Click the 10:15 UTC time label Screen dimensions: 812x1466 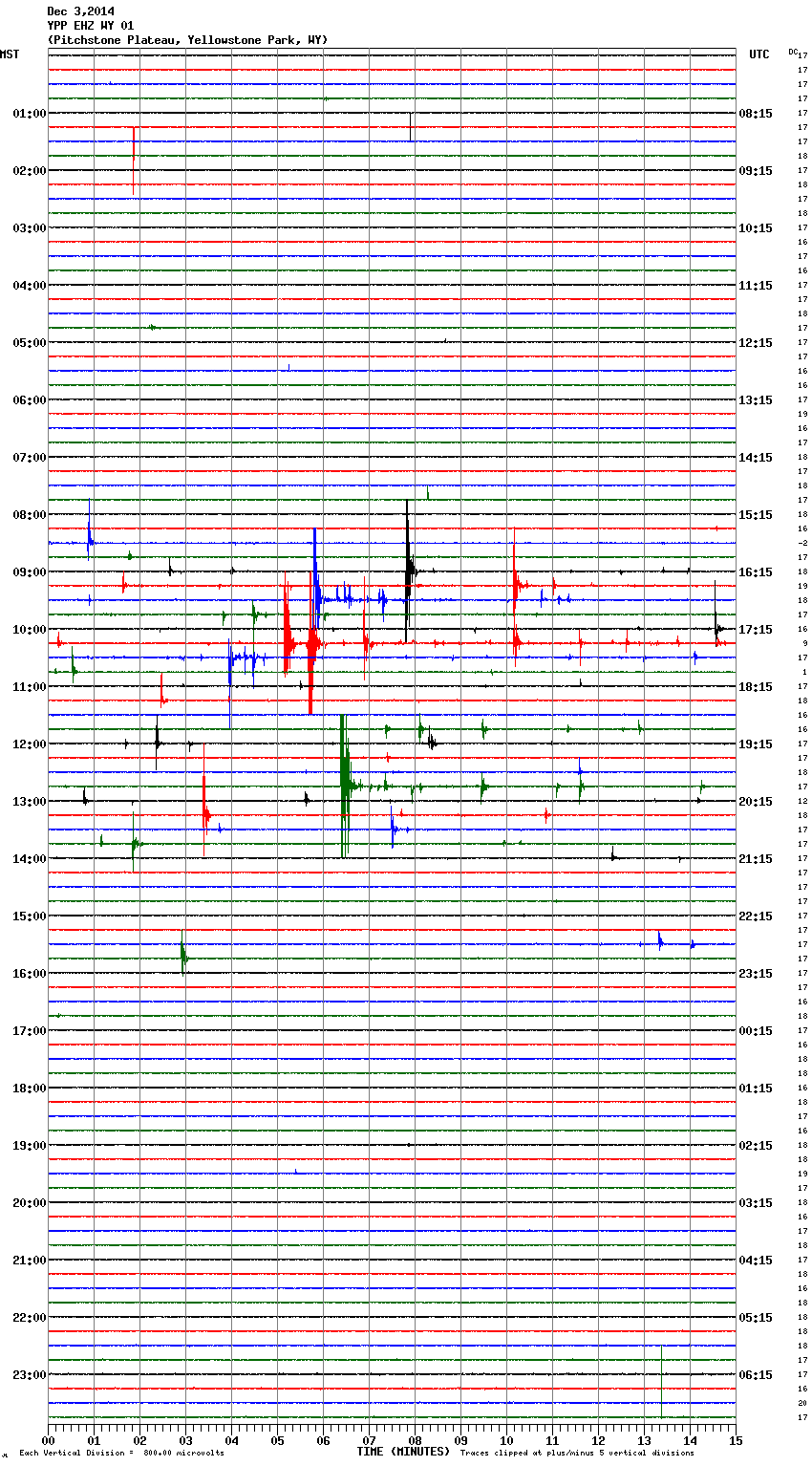[756, 228]
